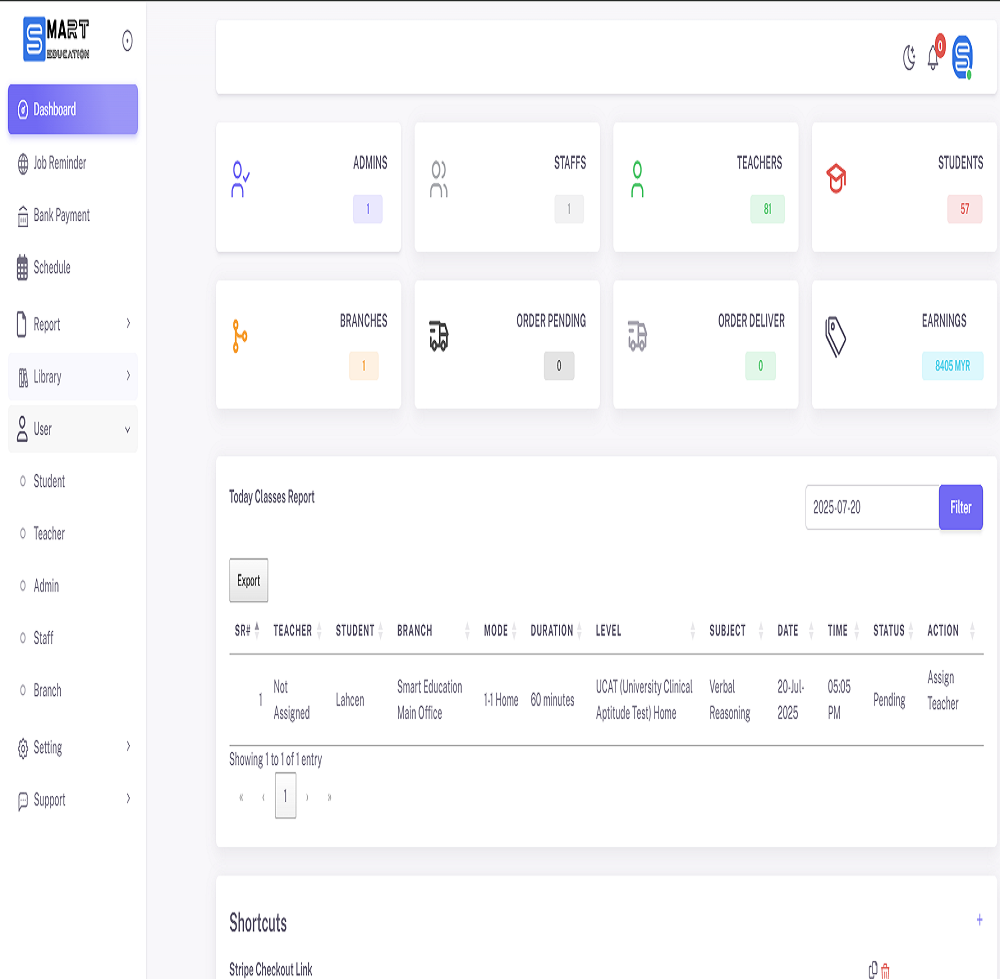The height and width of the screenshot is (979, 1000).
Task: Export today's classes report
Action: (248, 581)
